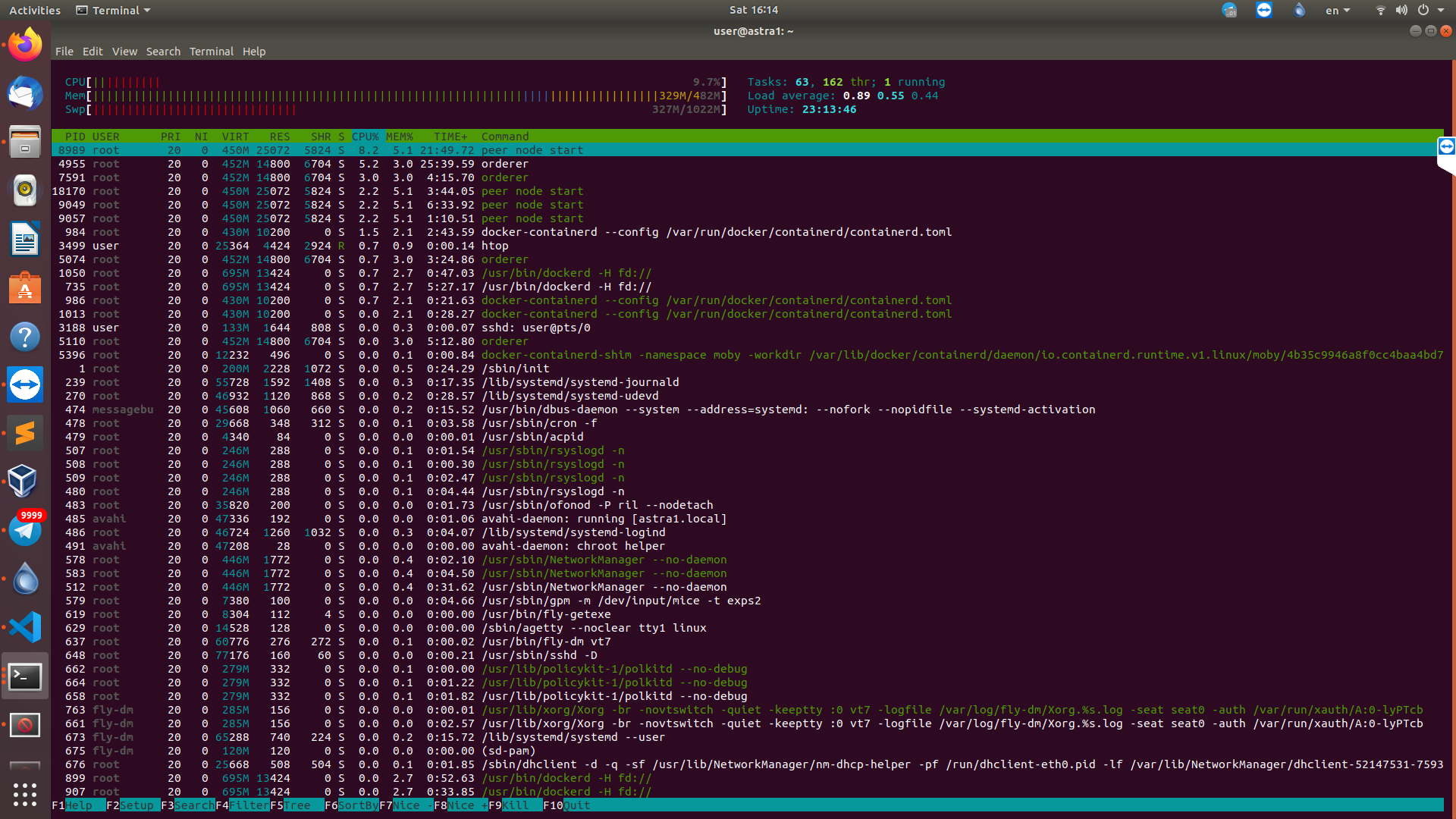1456x819 pixels.
Task: Show applications grid button
Action: (25, 794)
